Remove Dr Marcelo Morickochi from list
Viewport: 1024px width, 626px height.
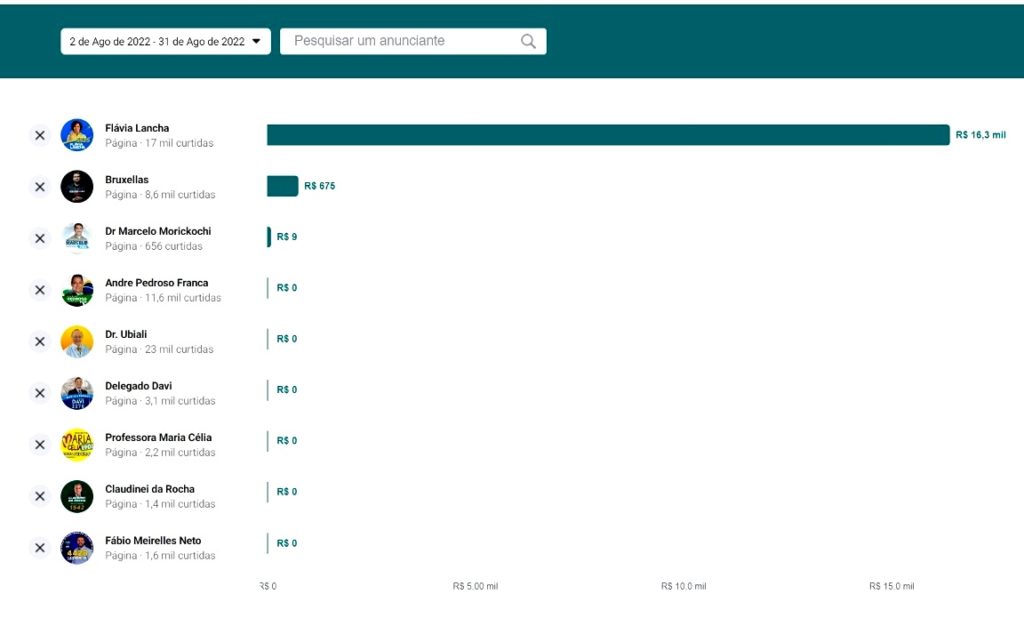click(40, 238)
